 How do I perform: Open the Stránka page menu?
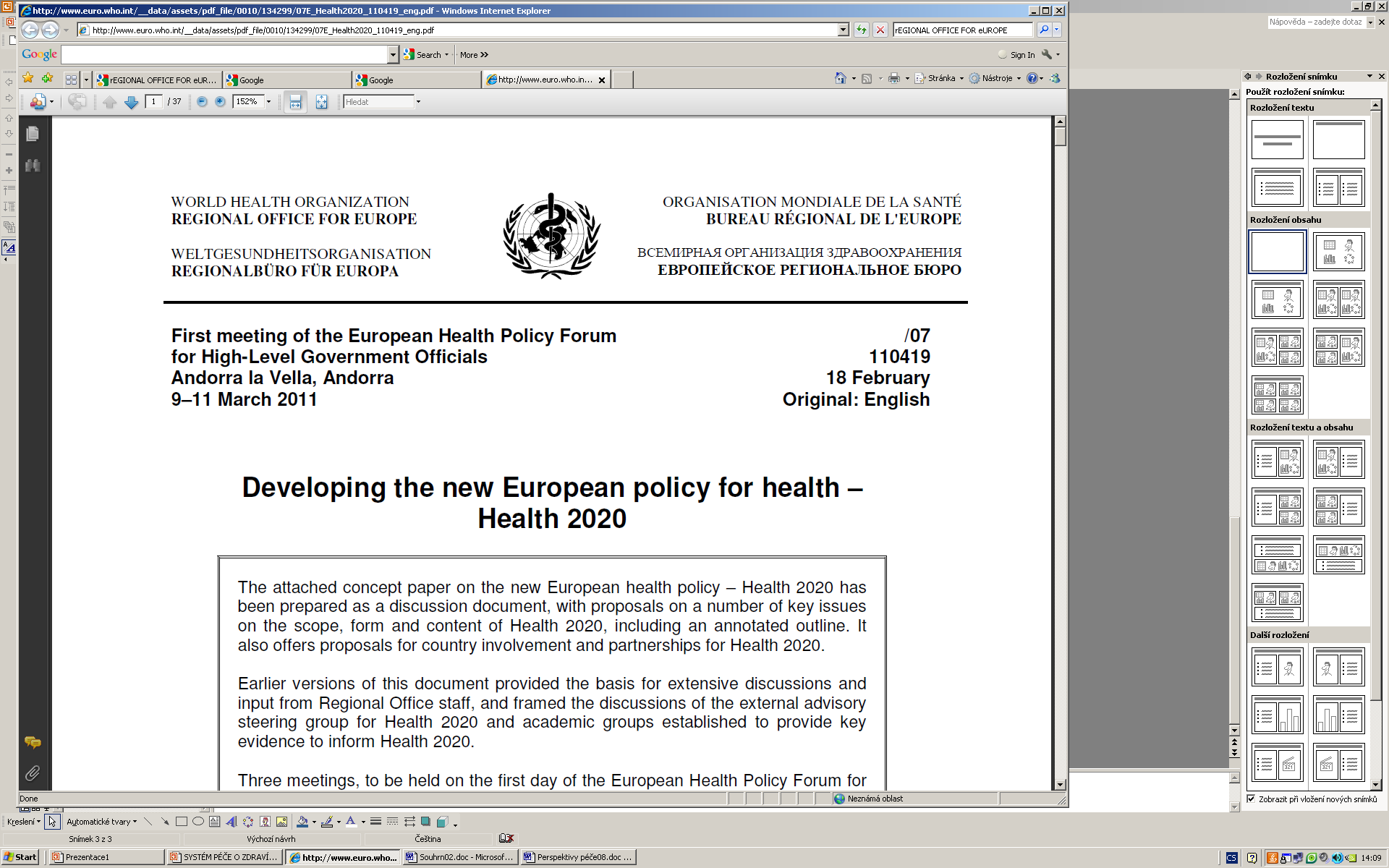[939, 78]
